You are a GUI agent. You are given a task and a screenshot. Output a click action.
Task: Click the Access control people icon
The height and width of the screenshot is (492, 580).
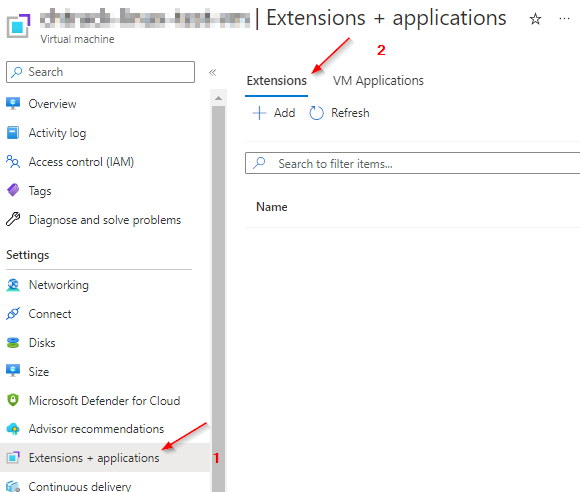(13, 162)
